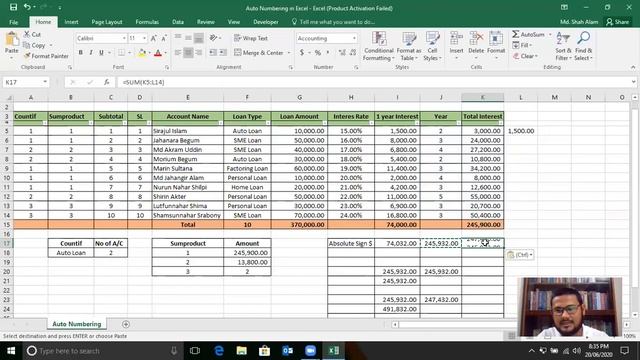Add a new sheet with plus icon

126,324
